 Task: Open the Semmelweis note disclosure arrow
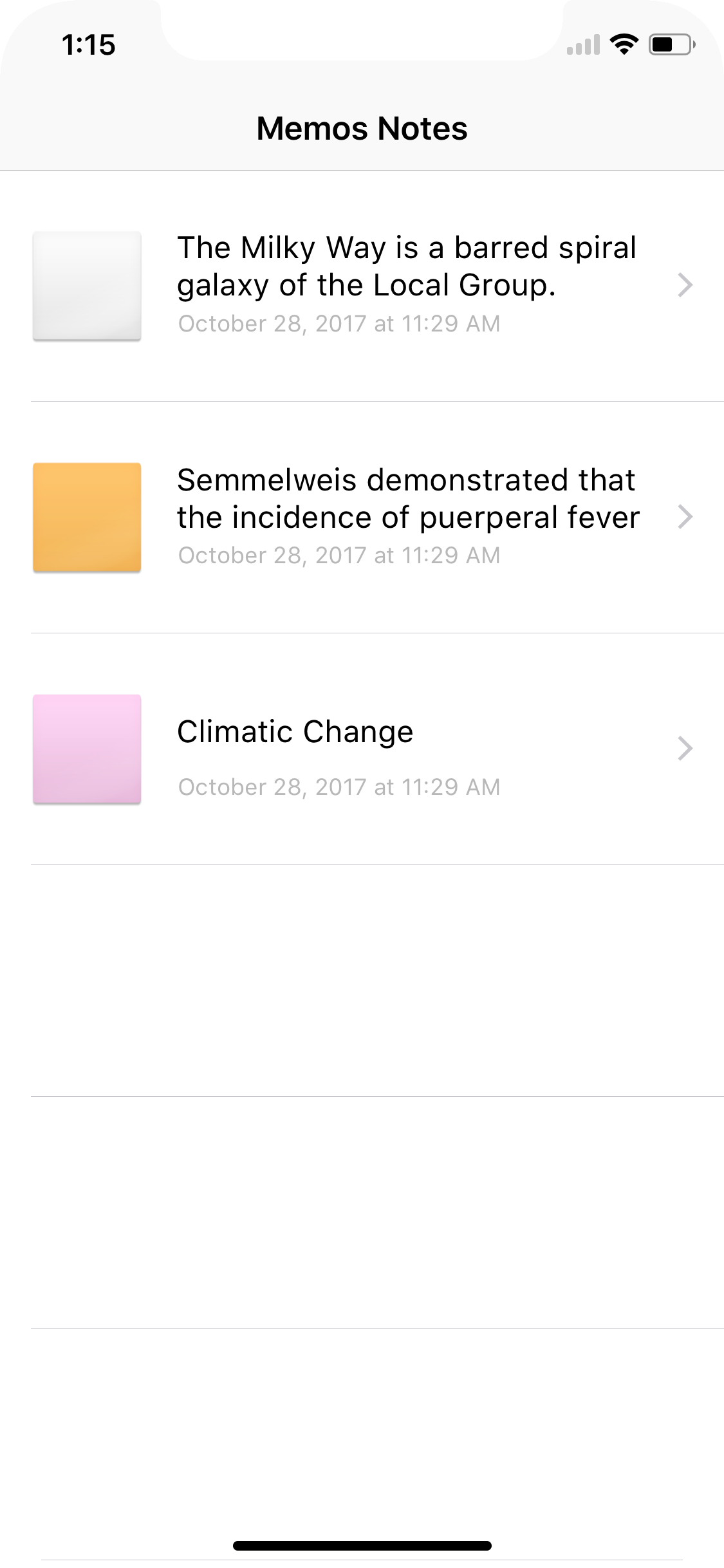685,516
